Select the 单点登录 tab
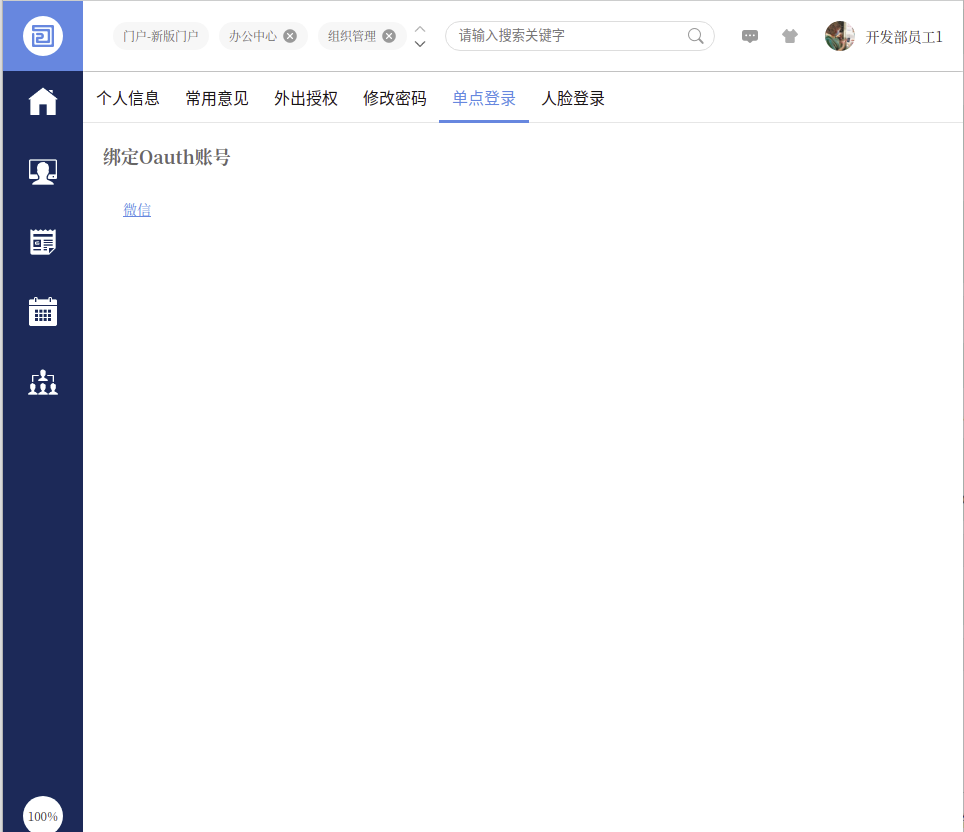Image resolution: width=964 pixels, height=832 pixels. (x=484, y=98)
